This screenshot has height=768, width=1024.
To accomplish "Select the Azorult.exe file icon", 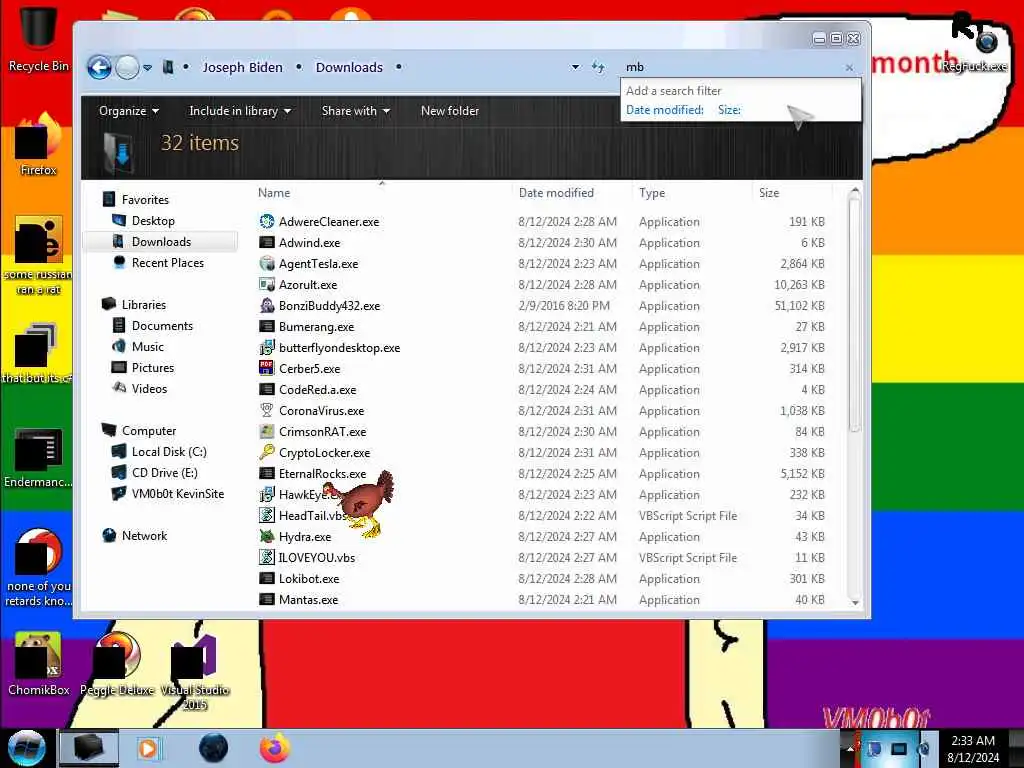I will click(x=266, y=285).
